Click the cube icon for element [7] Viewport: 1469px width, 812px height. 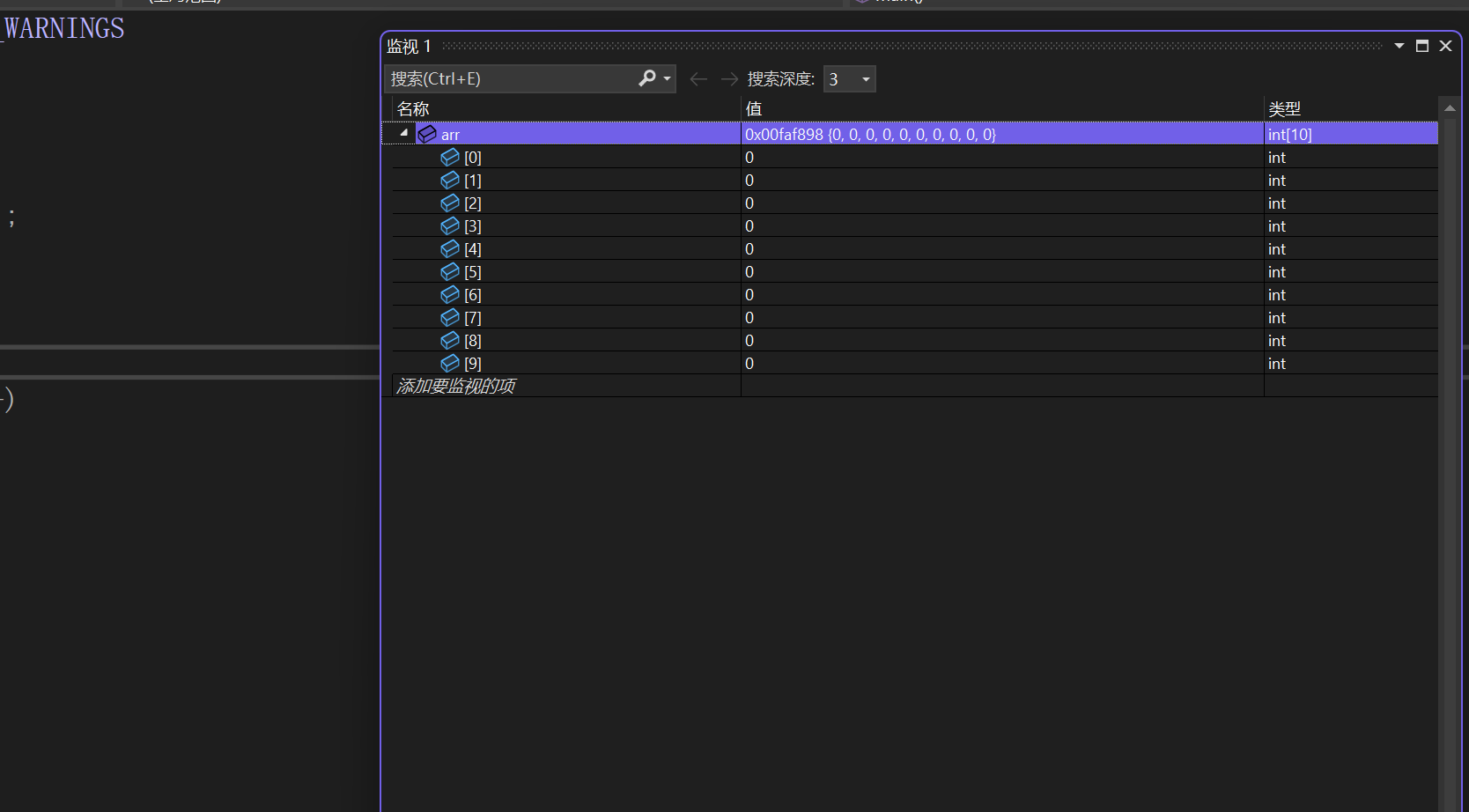click(450, 317)
